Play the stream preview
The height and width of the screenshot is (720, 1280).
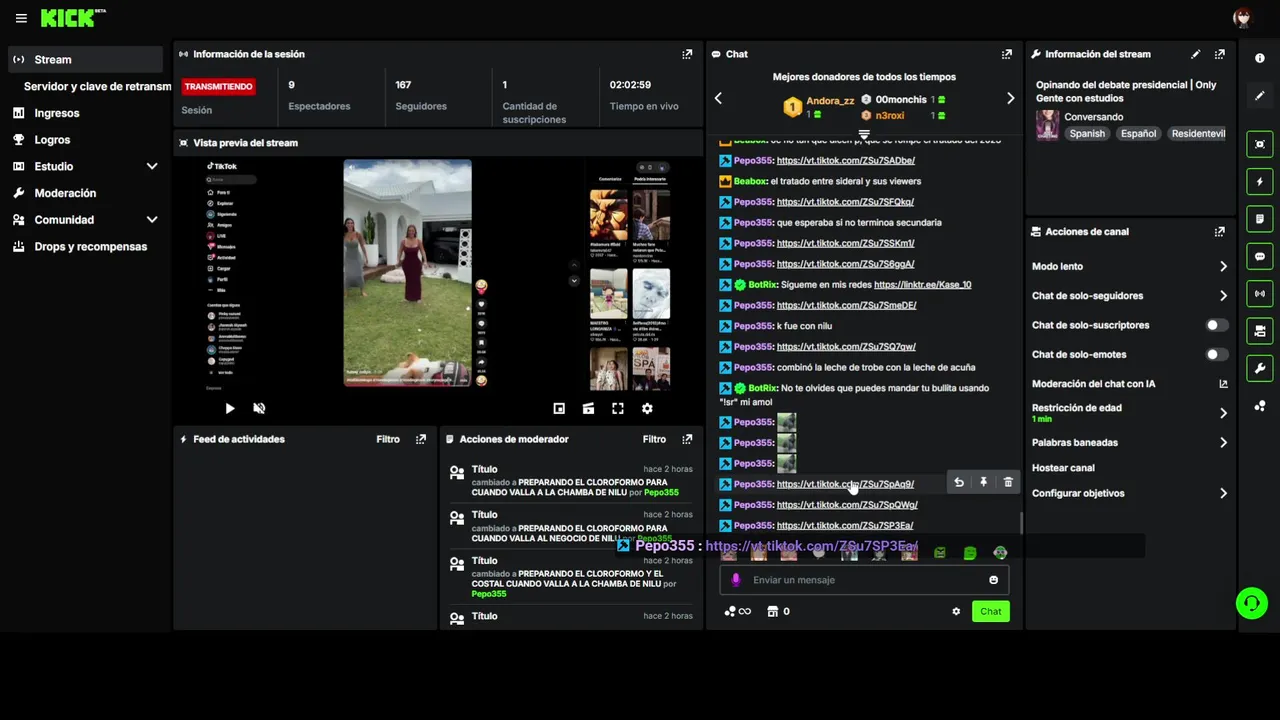[x=230, y=408]
